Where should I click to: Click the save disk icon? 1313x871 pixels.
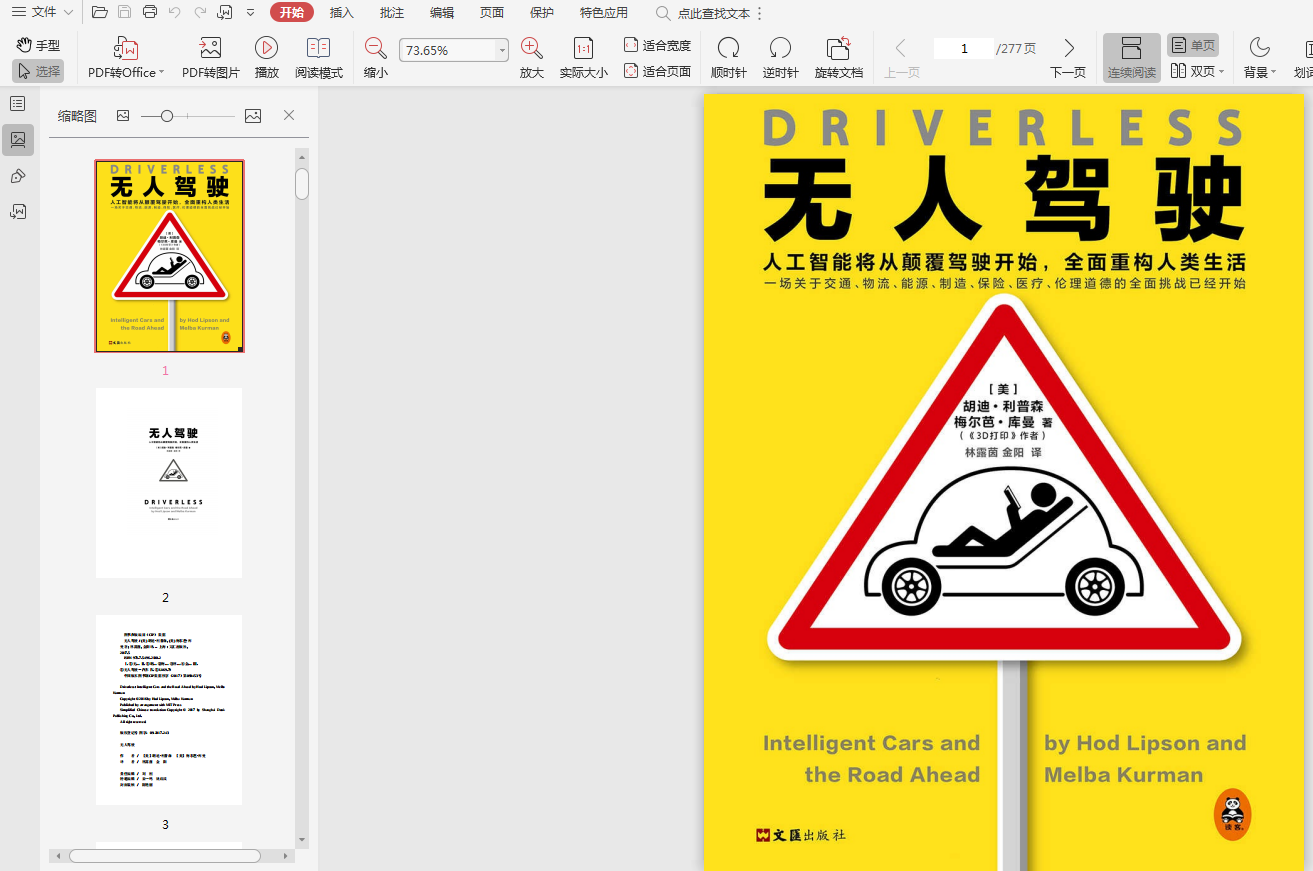pyautogui.click(x=124, y=12)
